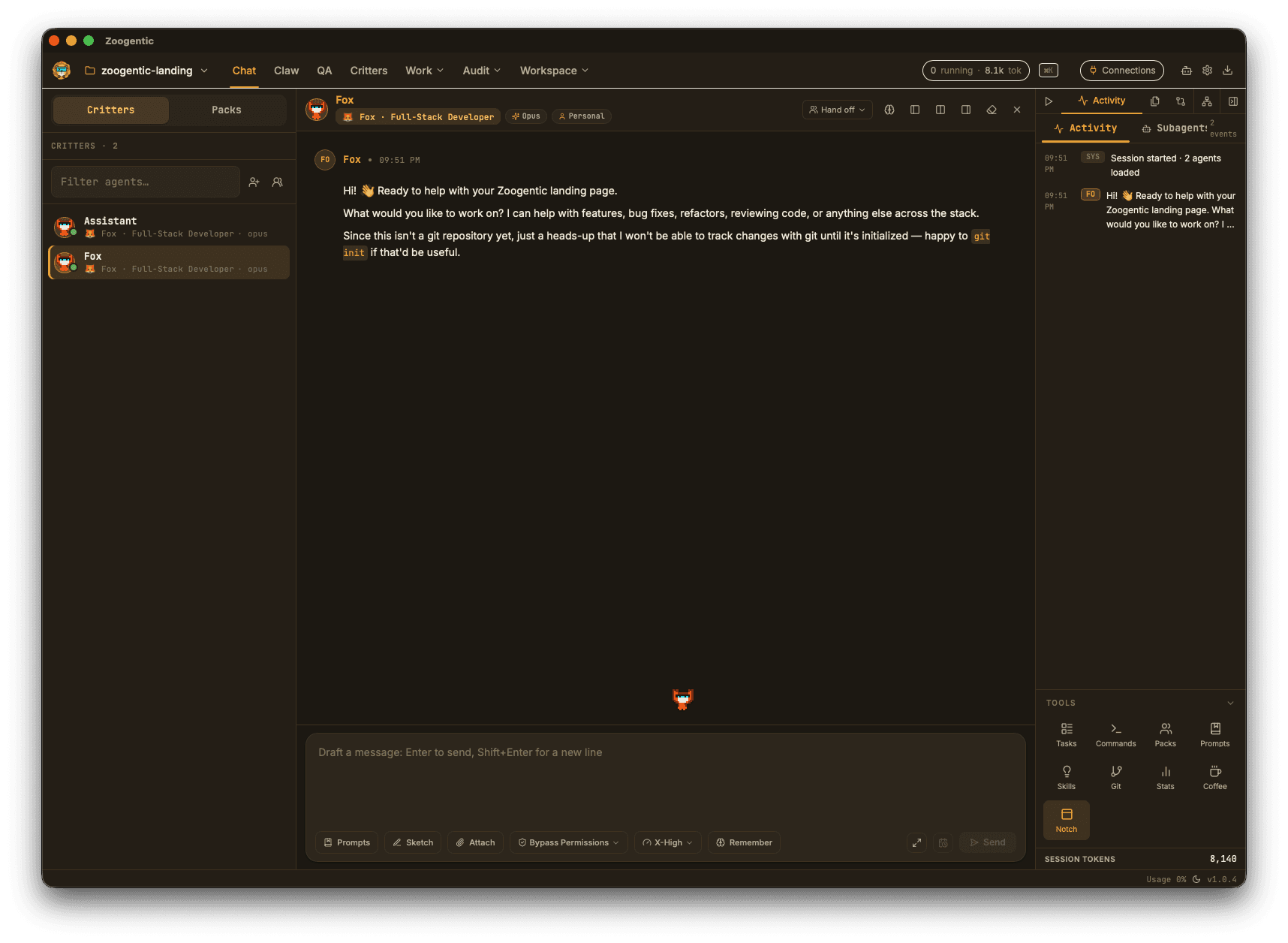Click the play icon in the right panel
This screenshot has height=943, width=1288.
1049,101
